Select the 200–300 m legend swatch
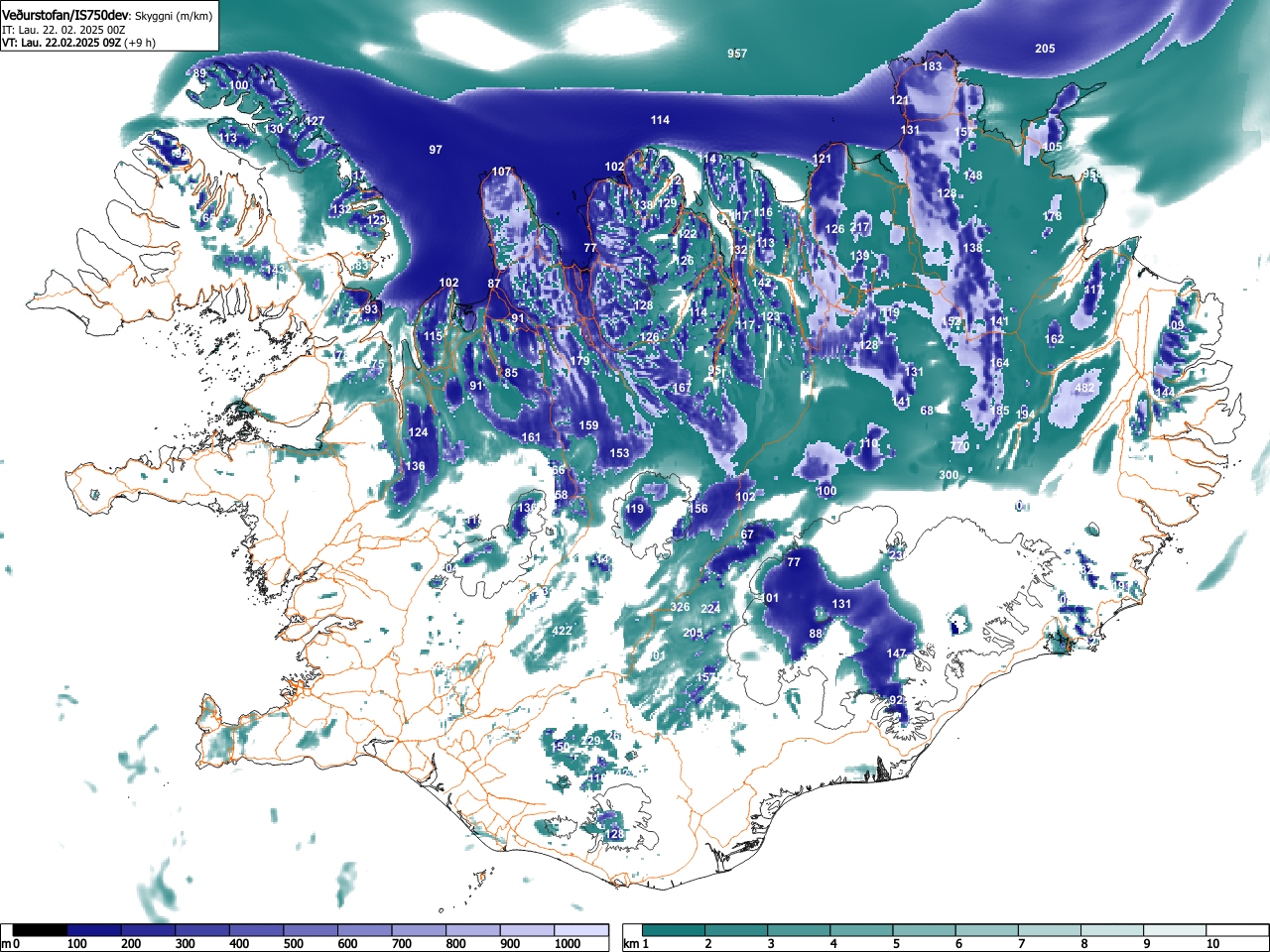The width and height of the screenshot is (1270, 952). point(148,930)
